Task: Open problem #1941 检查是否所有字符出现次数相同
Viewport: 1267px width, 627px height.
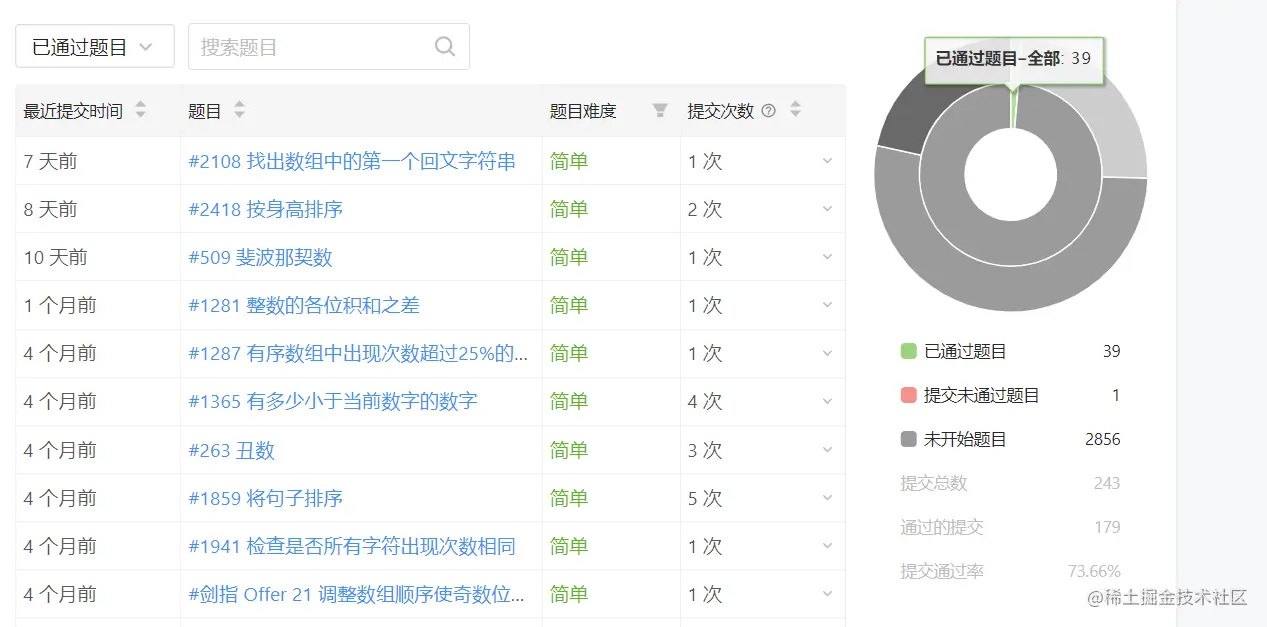Action: click(352, 546)
